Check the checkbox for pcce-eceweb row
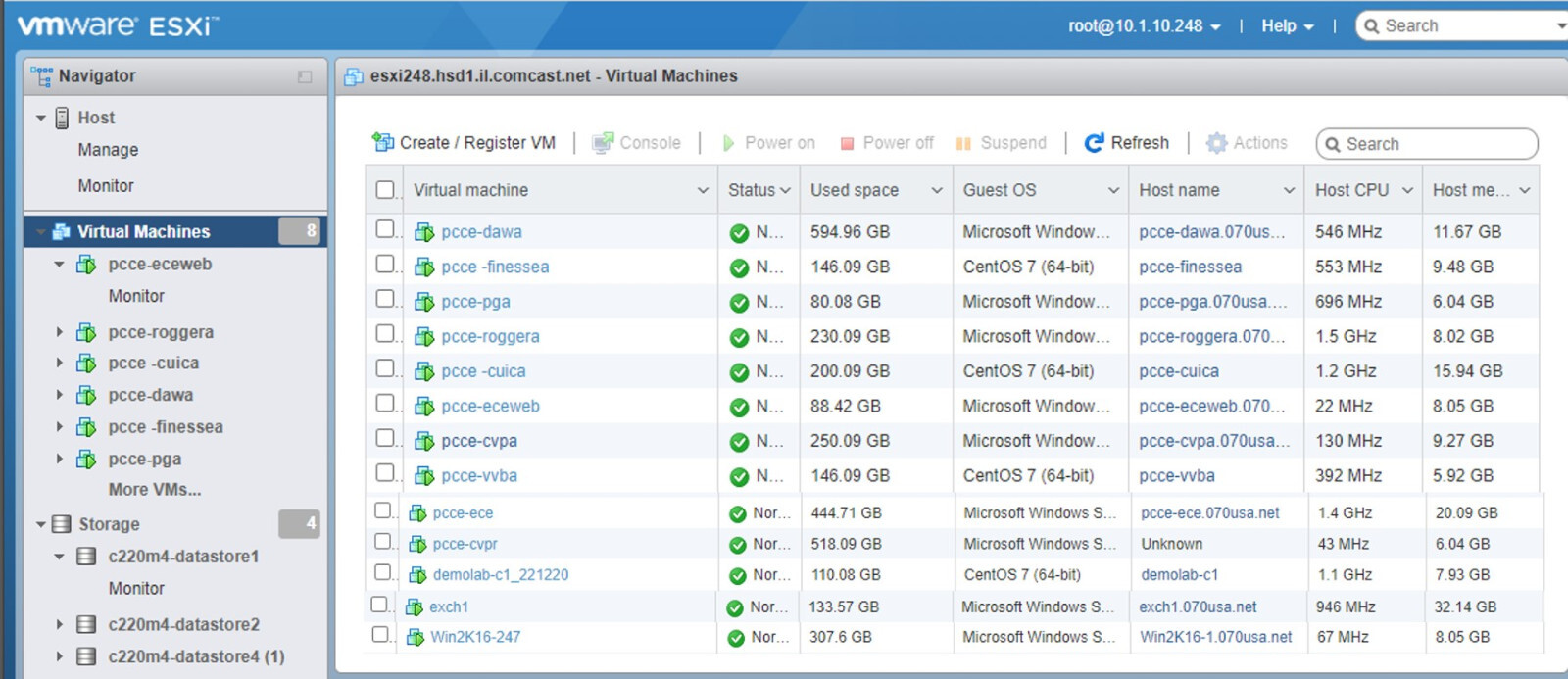1568x679 pixels. tap(385, 403)
